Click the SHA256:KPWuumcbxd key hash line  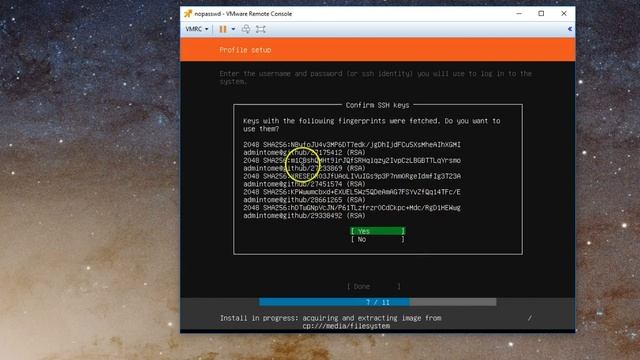click(x=352, y=192)
